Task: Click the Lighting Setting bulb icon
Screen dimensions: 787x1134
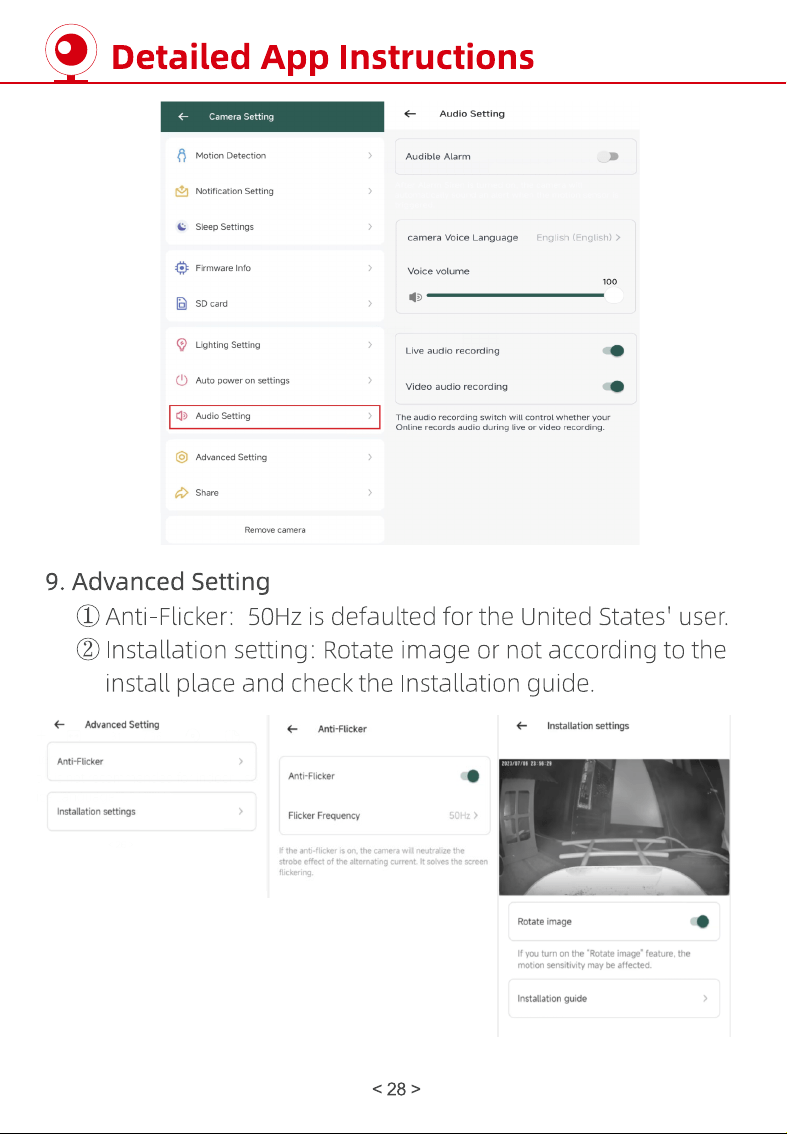Action: point(182,345)
